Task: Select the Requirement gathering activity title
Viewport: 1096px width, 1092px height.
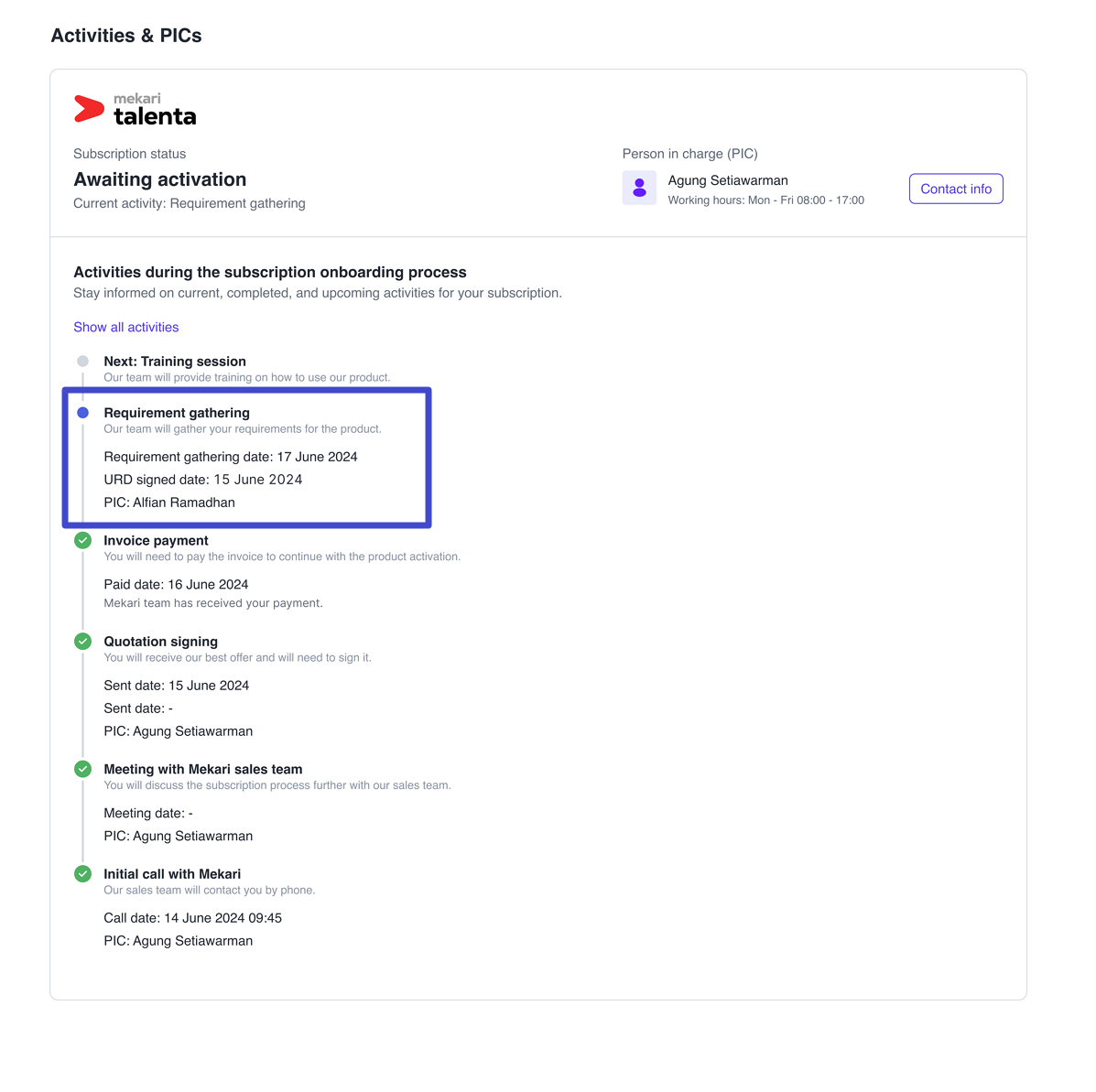Action: pyautogui.click(x=177, y=413)
